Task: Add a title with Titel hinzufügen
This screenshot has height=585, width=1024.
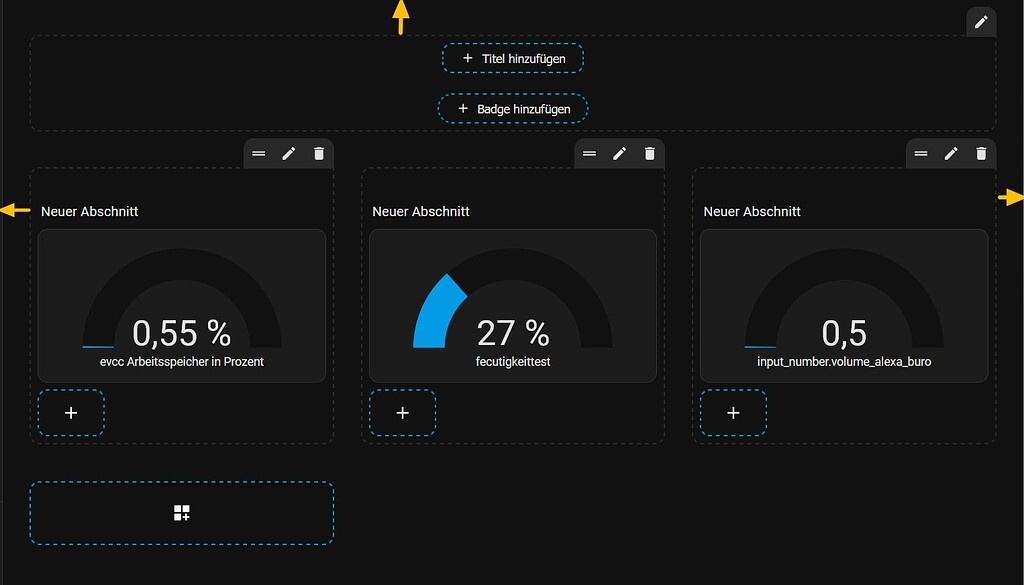Action: [513, 58]
